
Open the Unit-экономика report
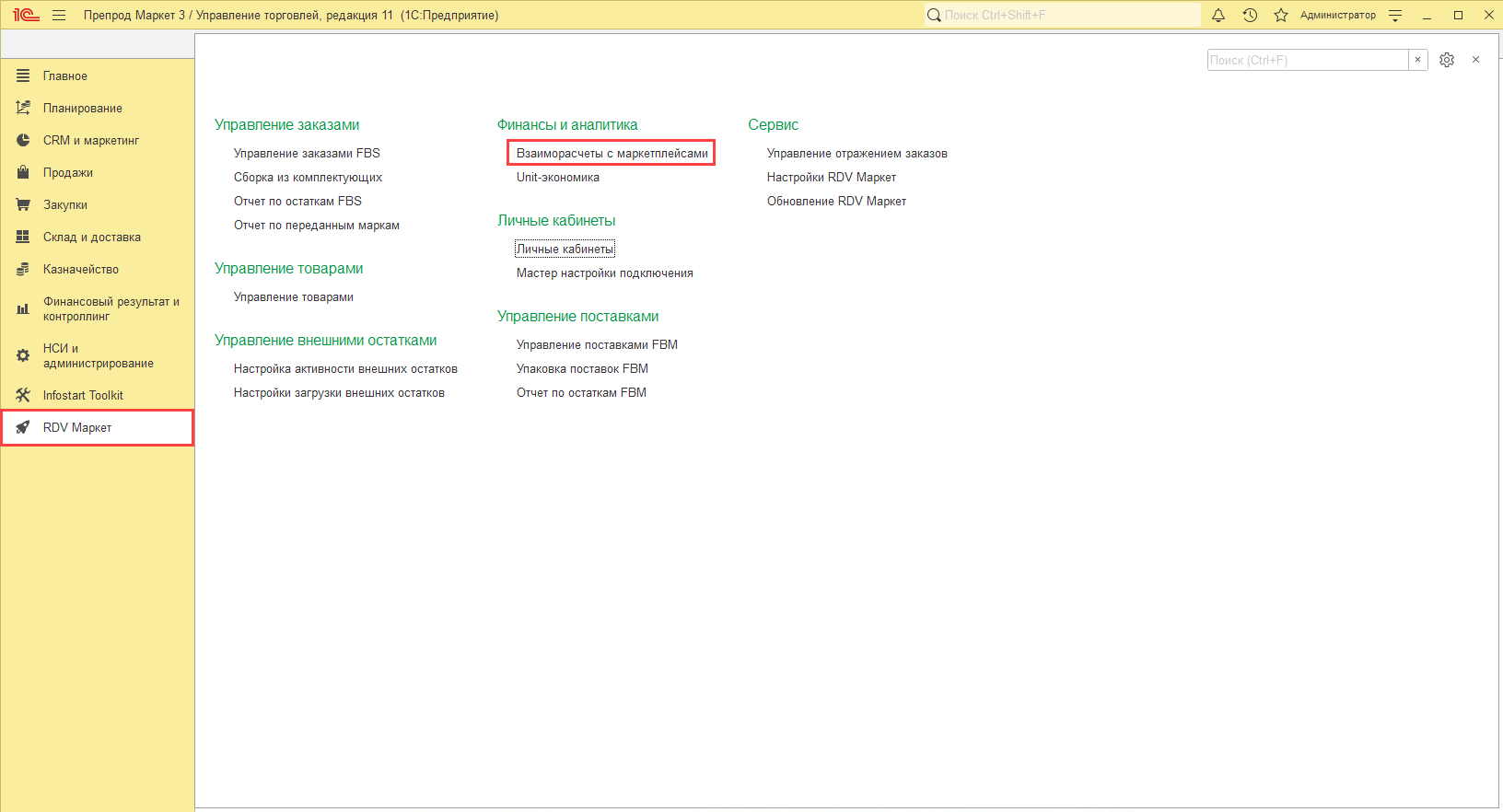(x=557, y=178)
